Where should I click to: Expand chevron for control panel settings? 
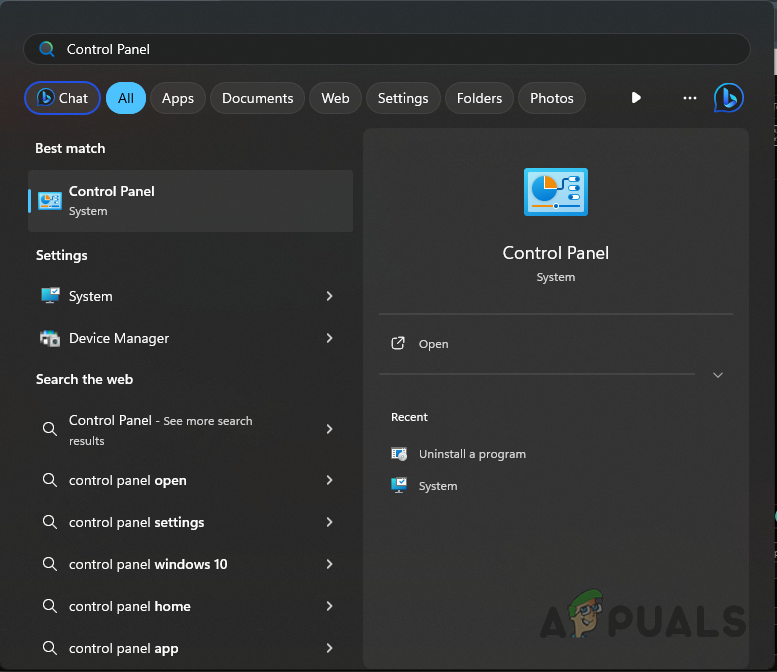tap(330, 522)
